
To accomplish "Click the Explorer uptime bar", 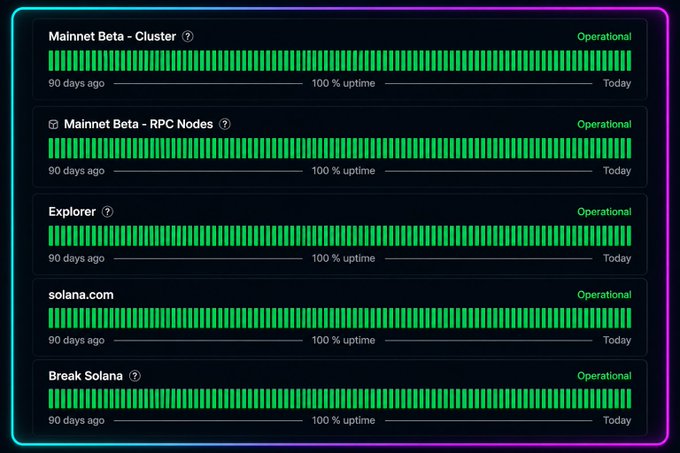I will pyautogui.click(x=340, y=236).
